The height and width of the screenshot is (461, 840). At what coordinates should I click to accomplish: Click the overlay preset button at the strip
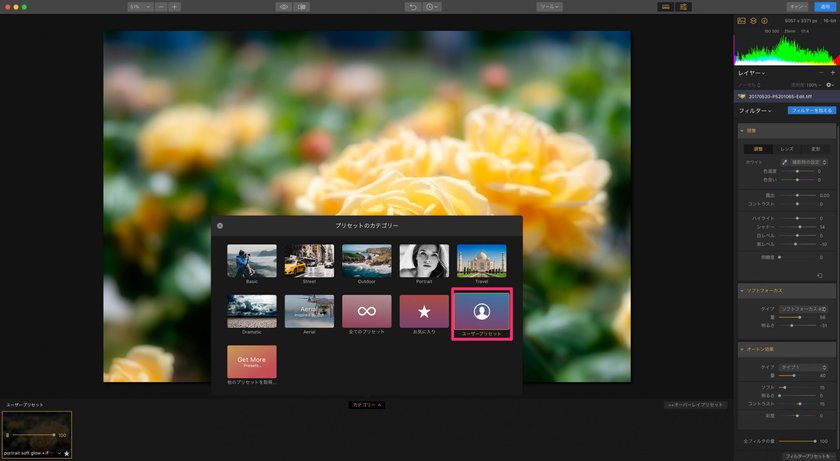[695, 405]
